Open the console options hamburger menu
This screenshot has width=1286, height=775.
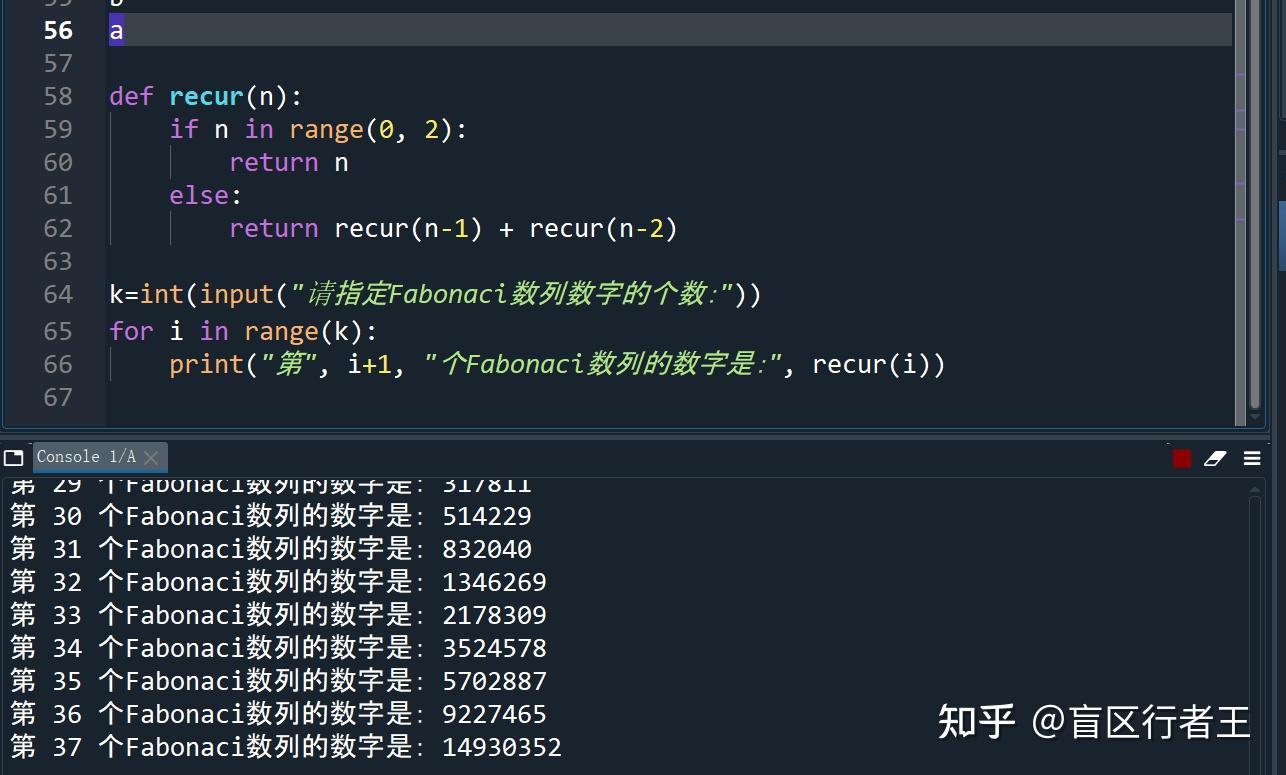pyautogui.click(x=1251, y=458)
